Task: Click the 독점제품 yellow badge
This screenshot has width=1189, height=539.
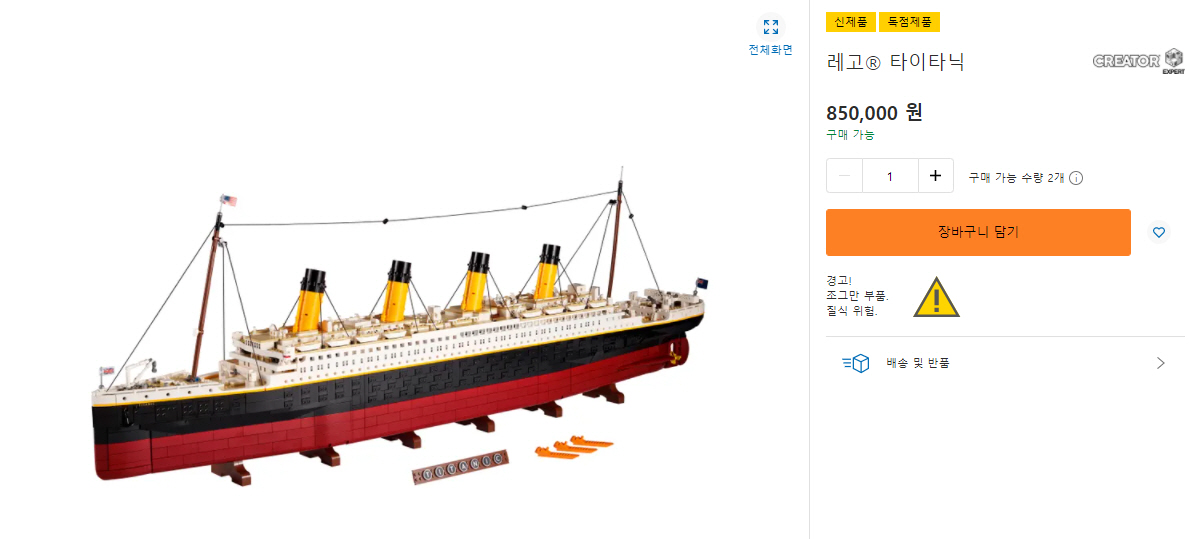Action: [909, 22]
